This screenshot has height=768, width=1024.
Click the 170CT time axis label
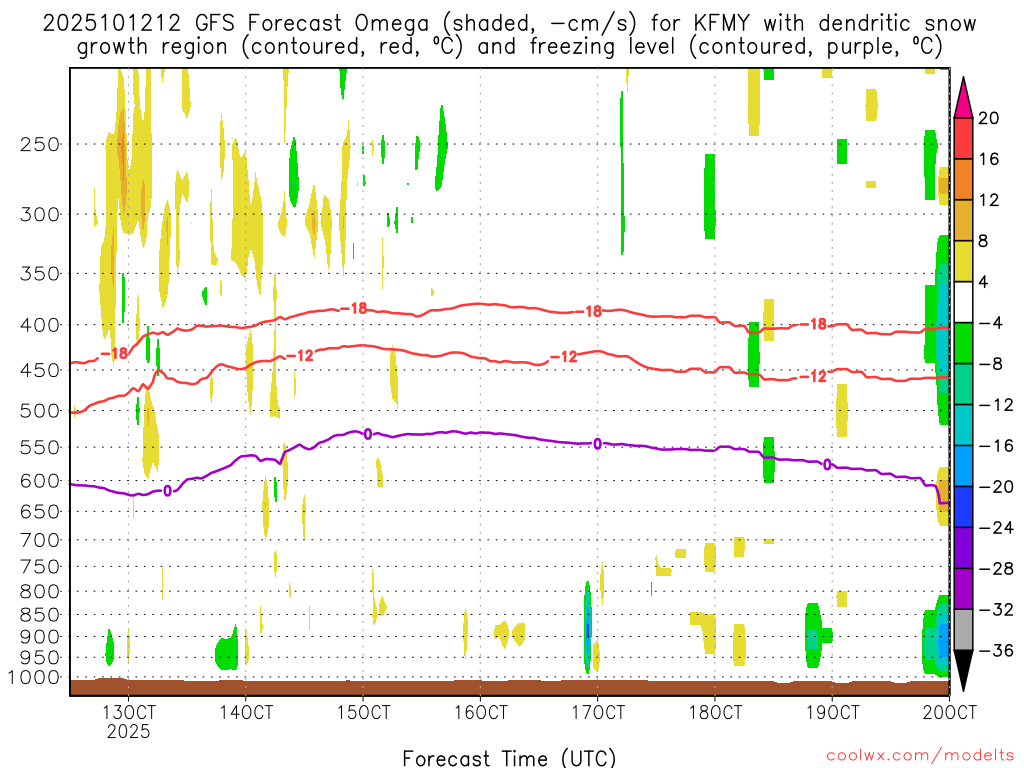598,712
